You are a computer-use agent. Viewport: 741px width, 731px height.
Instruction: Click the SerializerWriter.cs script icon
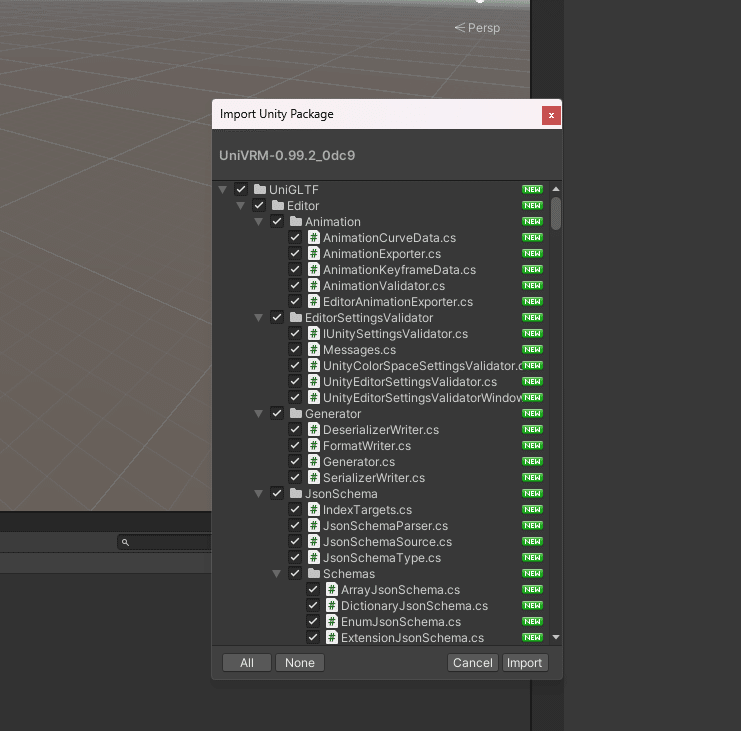[x=314, y=478]
